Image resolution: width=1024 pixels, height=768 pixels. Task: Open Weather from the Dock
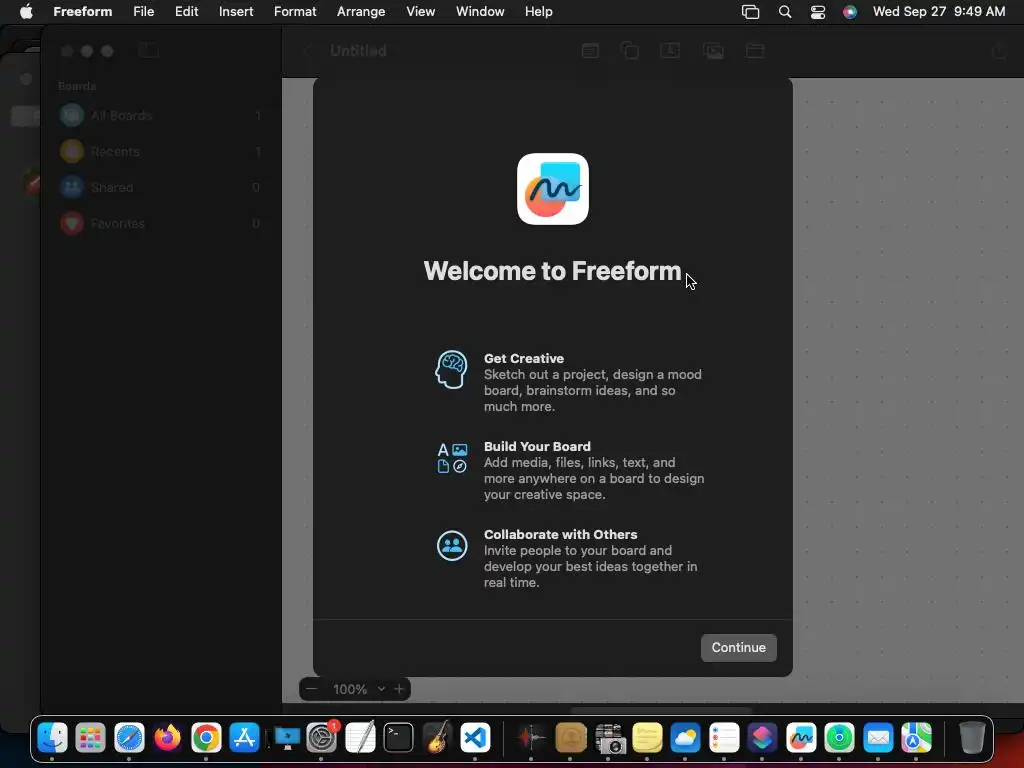coord(686,738)
